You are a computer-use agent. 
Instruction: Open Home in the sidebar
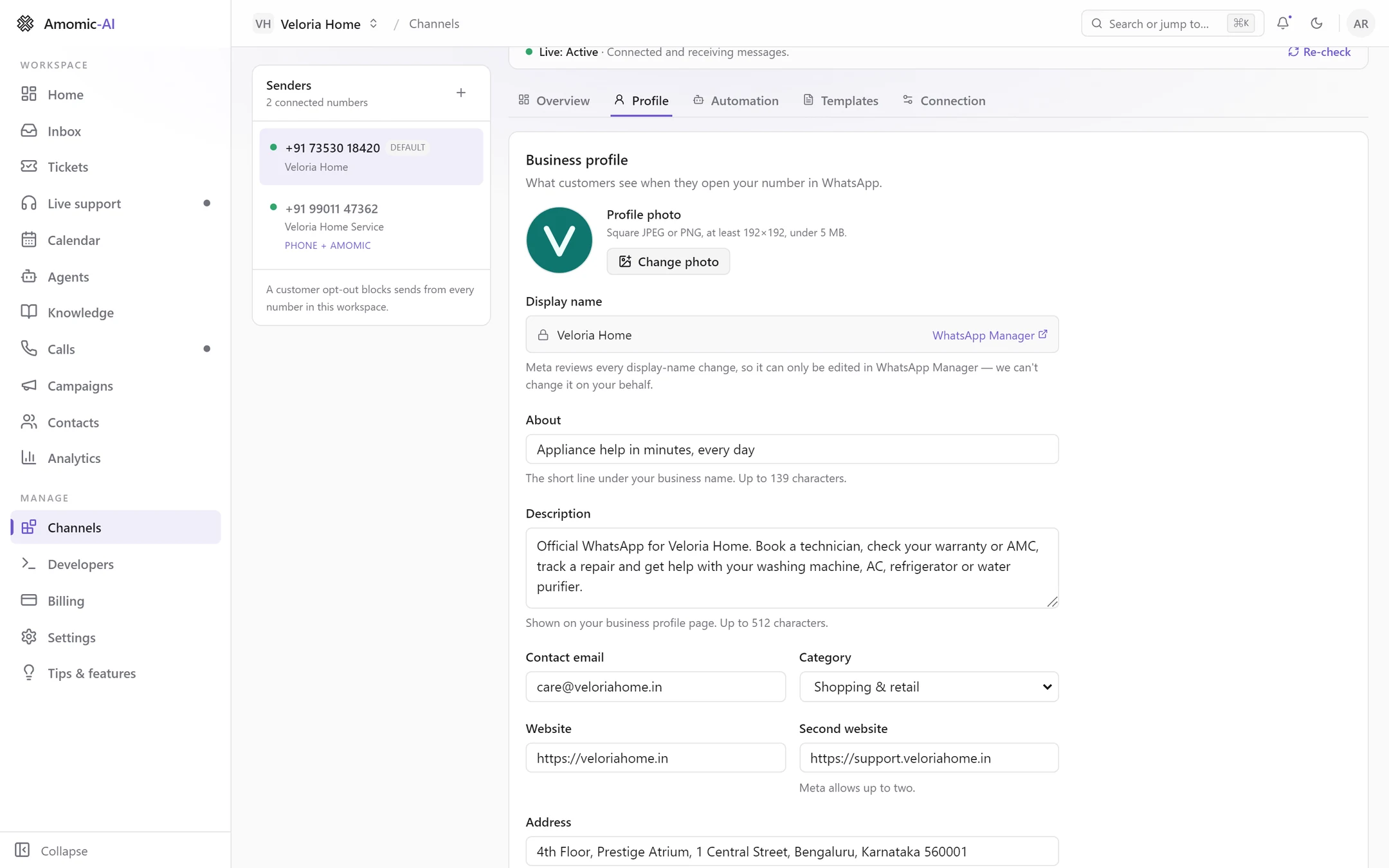(x=115, y=94)
